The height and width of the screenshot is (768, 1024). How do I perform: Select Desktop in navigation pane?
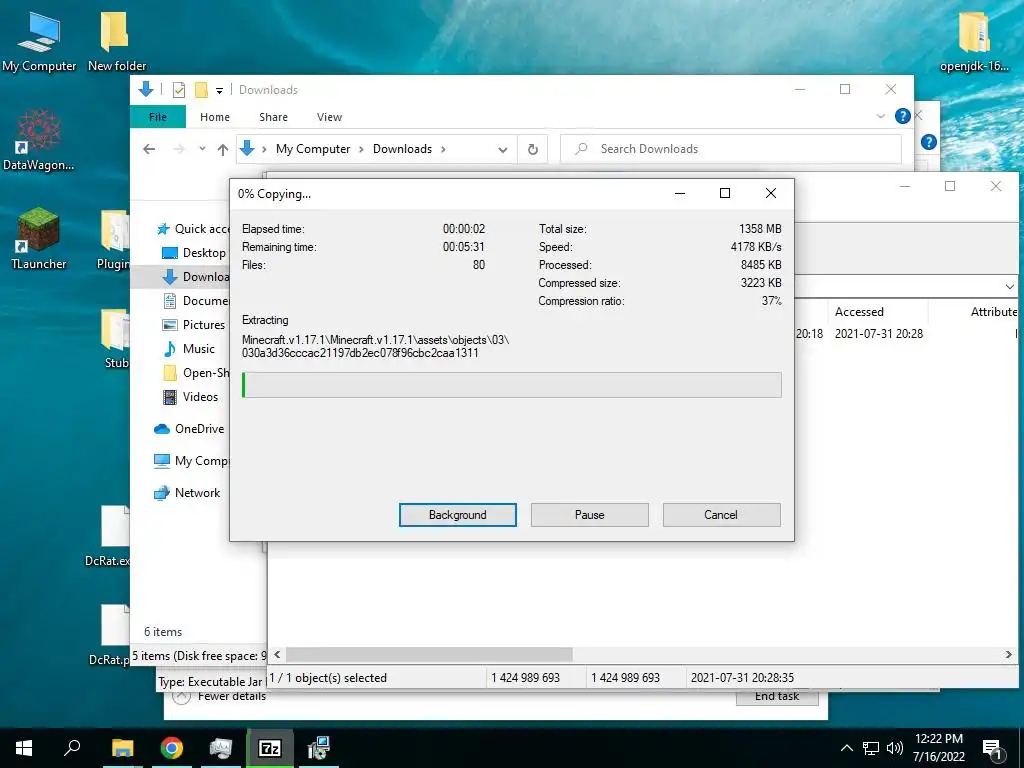coord(195,253)
